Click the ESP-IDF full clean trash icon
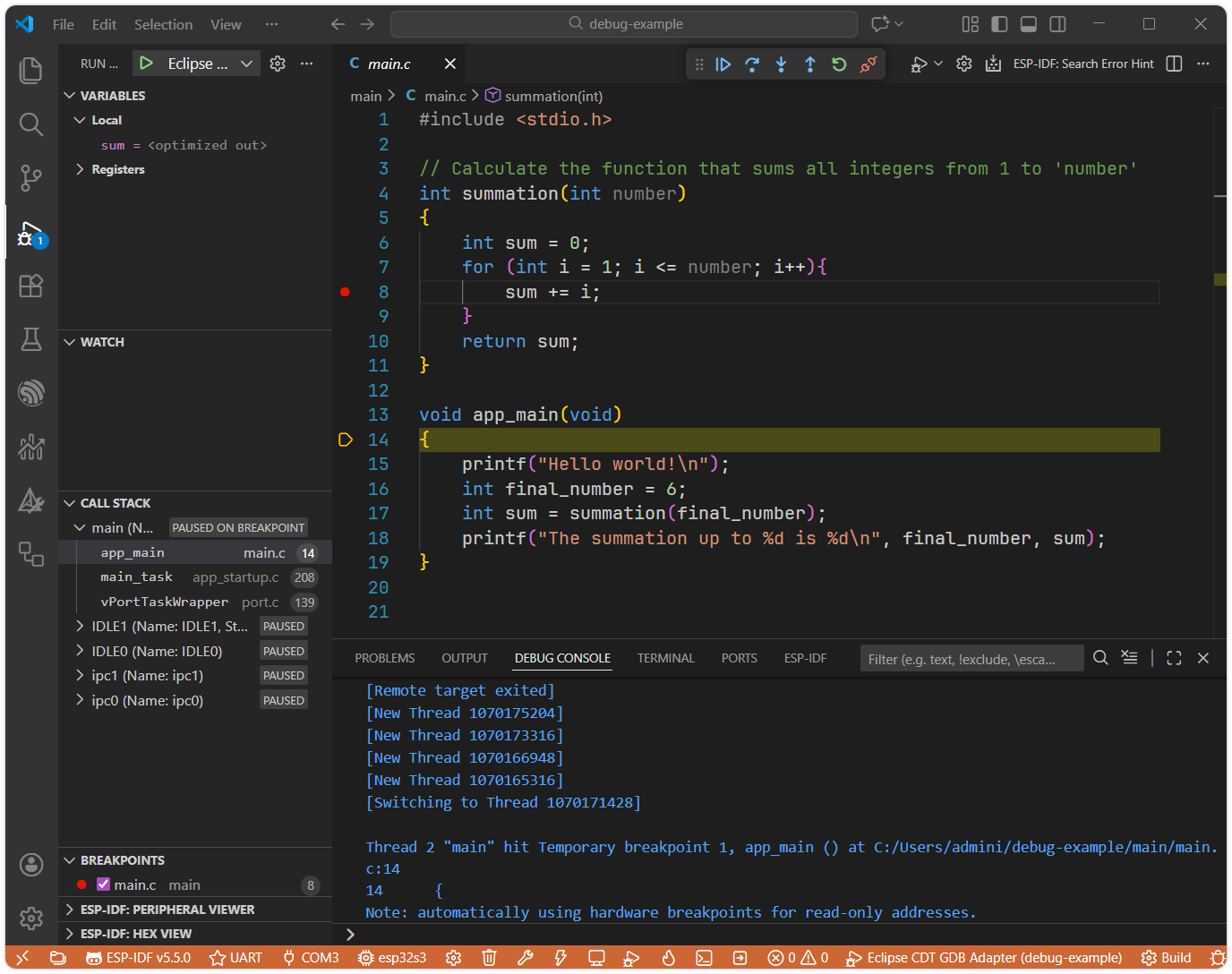The width and height of the screenshot is (1232, 974). coord(489,958)
